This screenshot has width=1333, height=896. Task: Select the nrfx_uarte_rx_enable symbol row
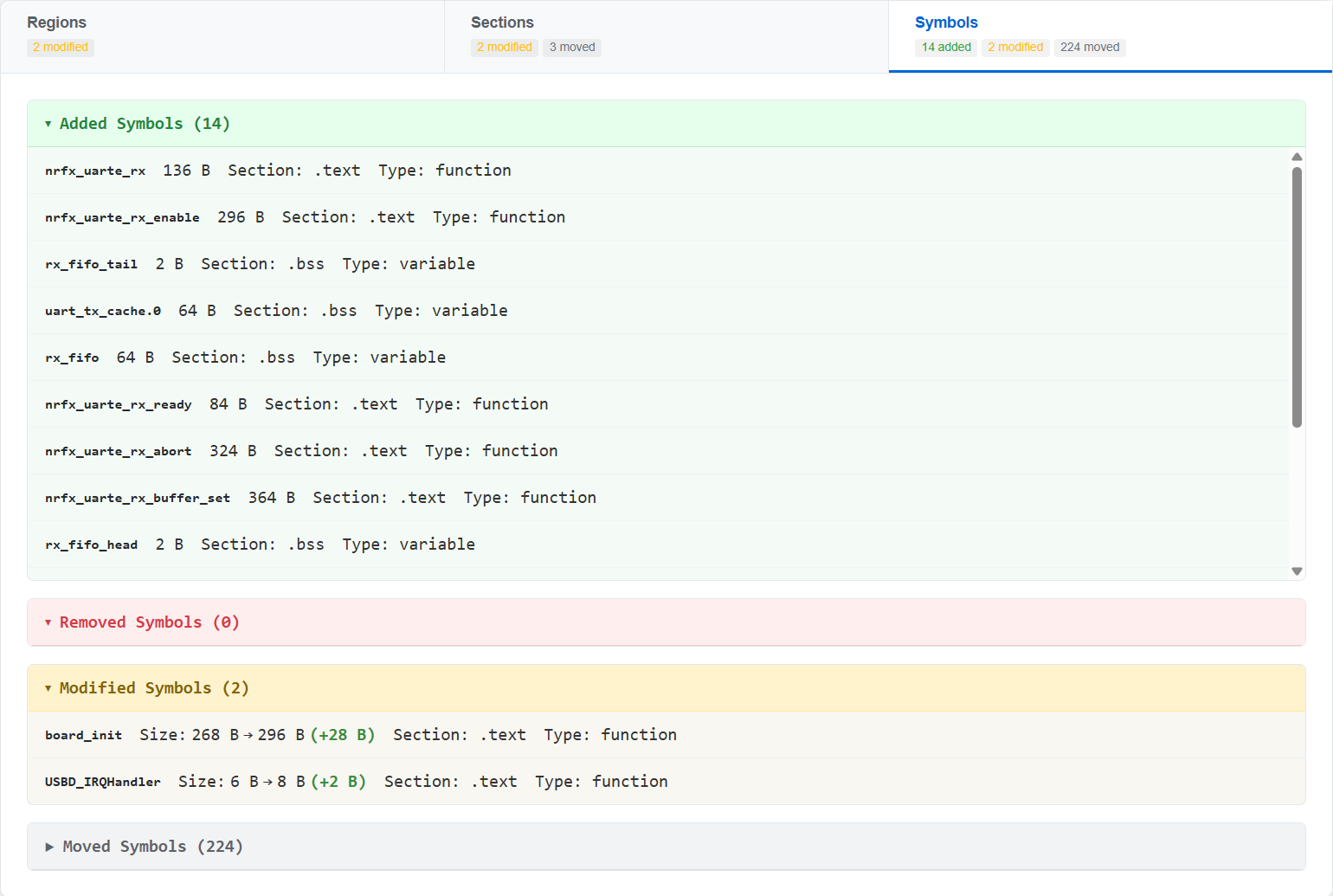coord(658,217)
